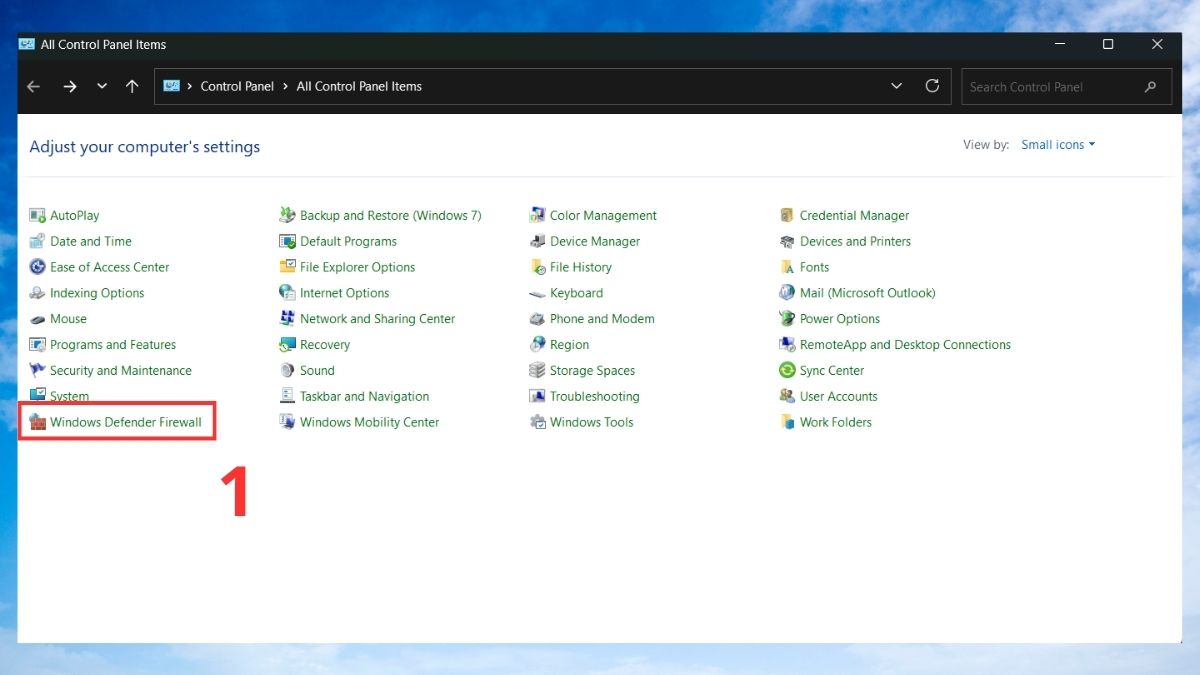
Task: Expand the recent locations chevron
Action: pyautogui.click(x=102, y=87)
